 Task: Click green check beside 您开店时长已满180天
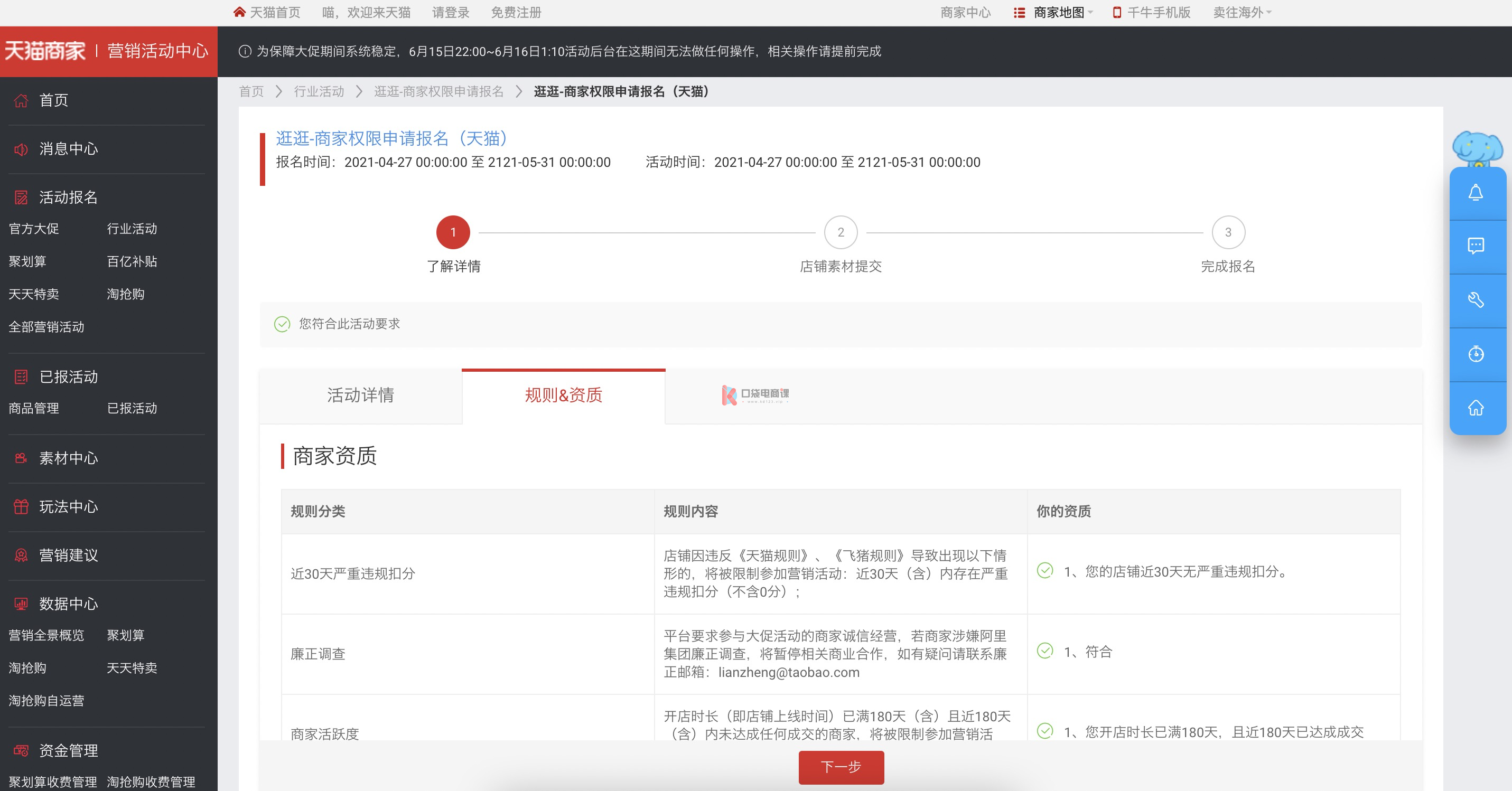coord(1045,731)
